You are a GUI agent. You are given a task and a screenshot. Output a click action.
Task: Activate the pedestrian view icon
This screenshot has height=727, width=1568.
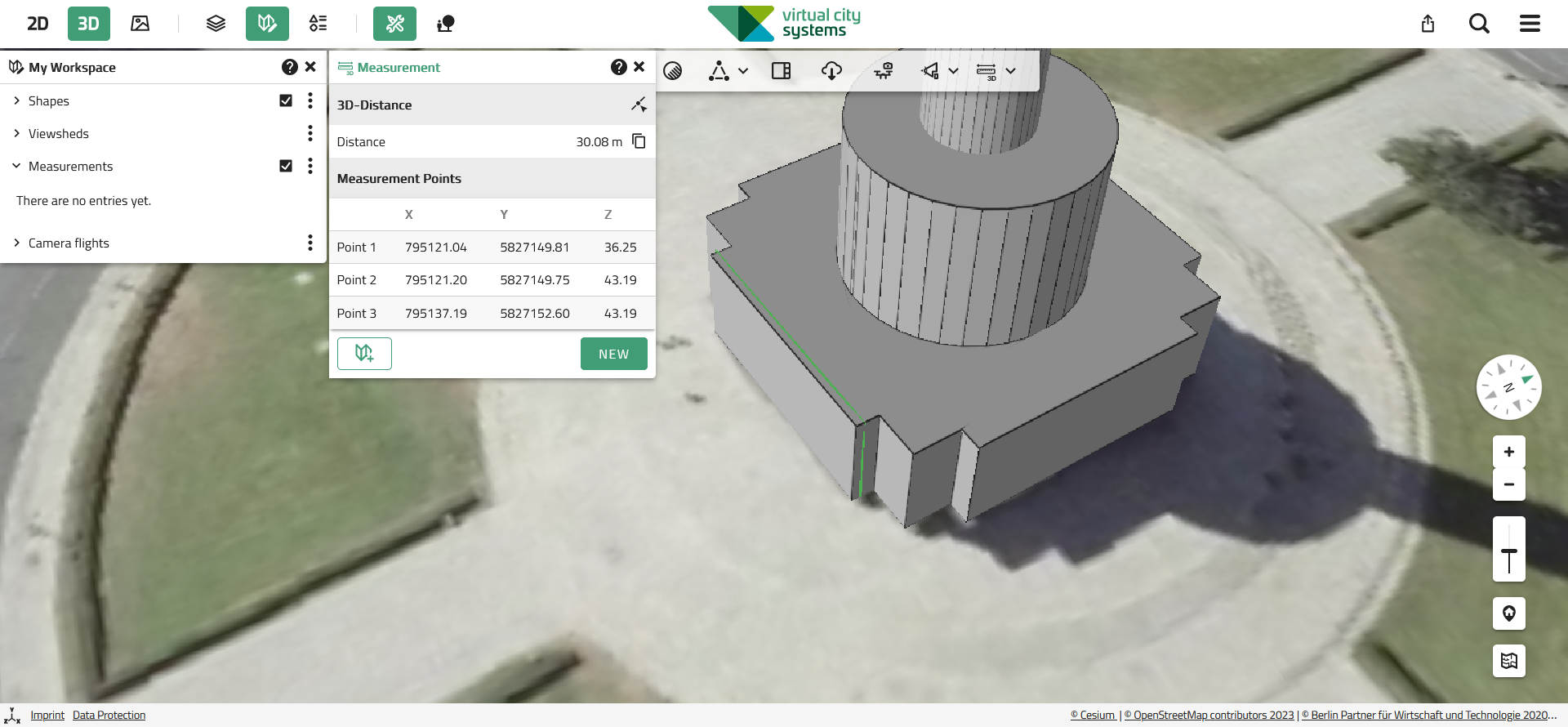pos(446,24)
